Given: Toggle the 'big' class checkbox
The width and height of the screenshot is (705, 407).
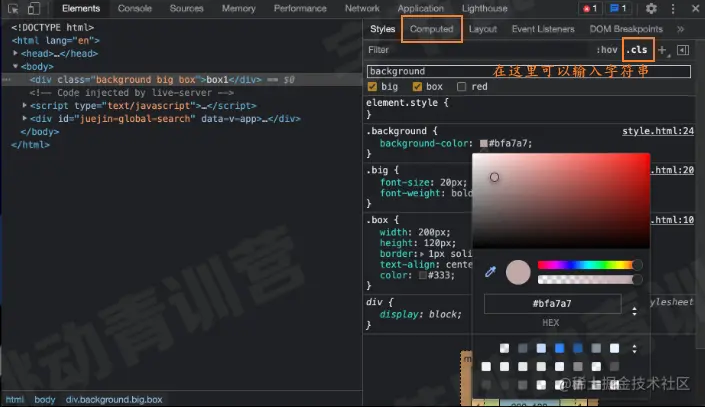Looking at the screenshot, I should (x=372, y=87).
